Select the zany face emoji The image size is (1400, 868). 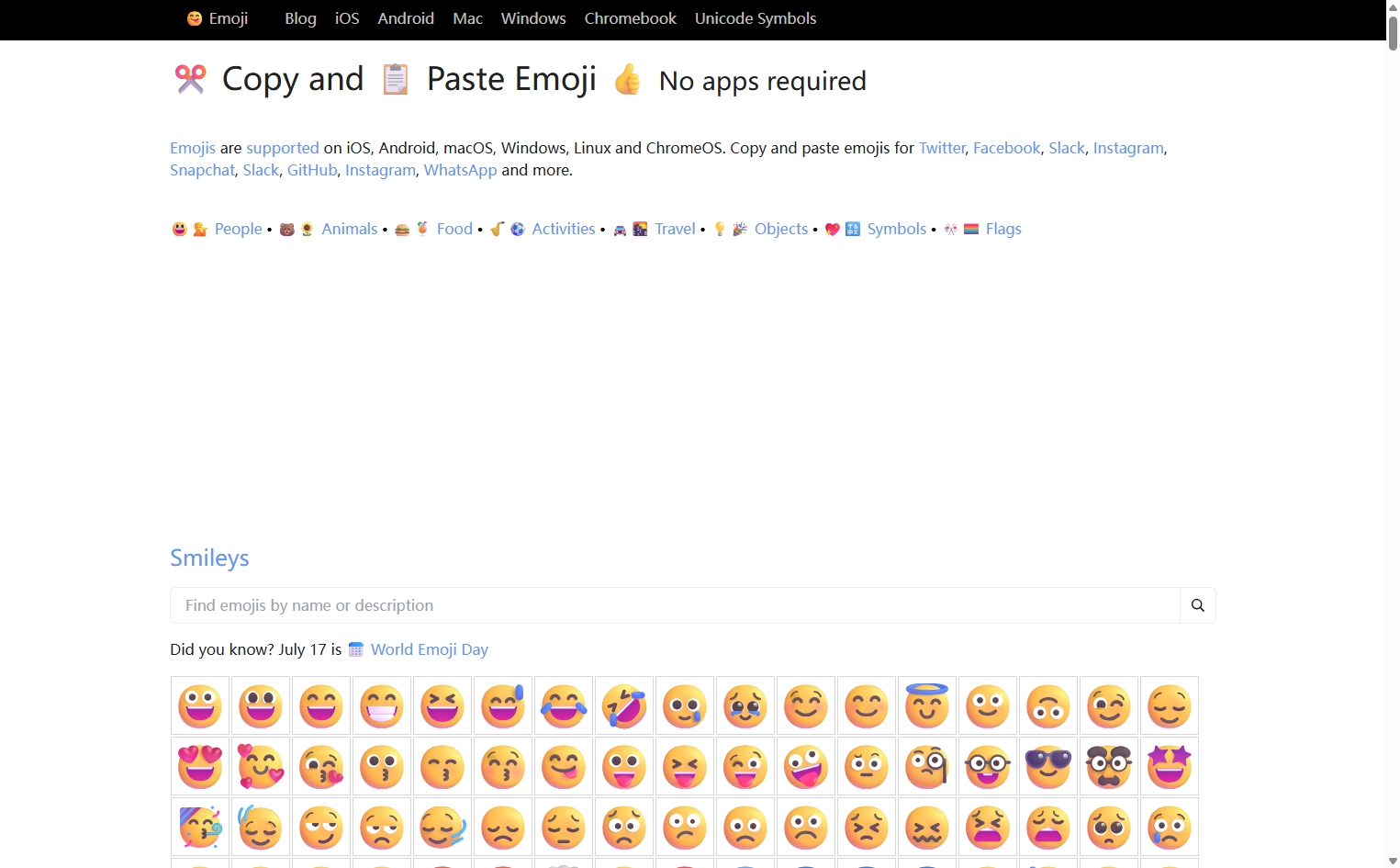coord(806,767)
